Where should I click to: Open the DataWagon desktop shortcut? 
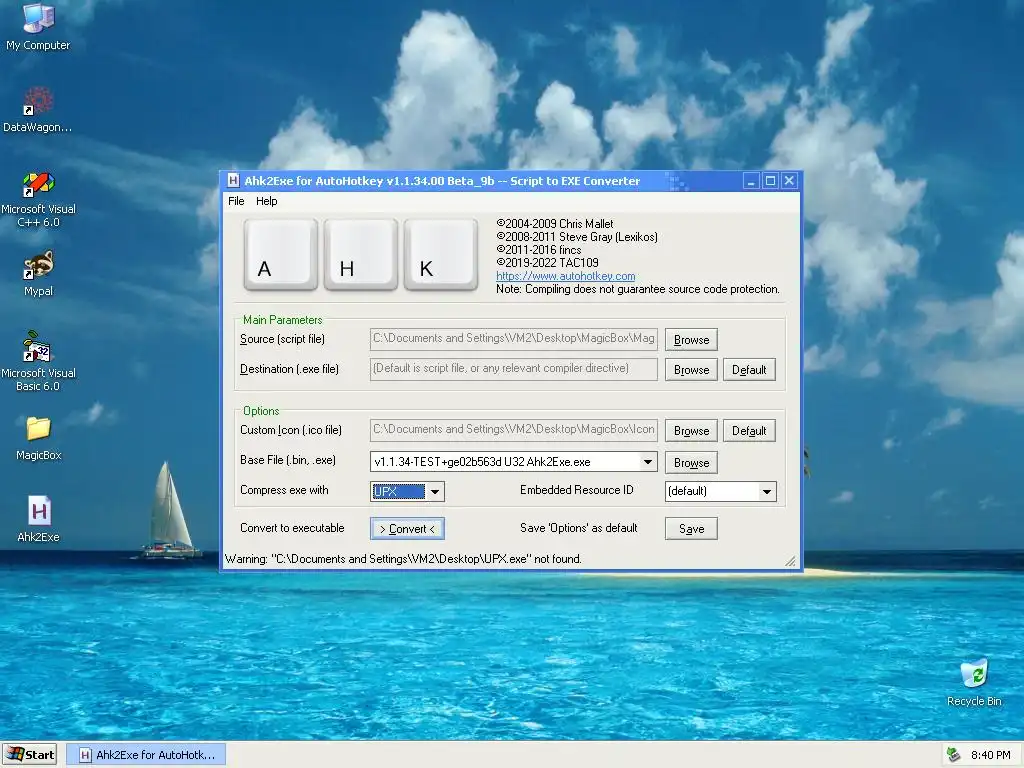[38, 110]
